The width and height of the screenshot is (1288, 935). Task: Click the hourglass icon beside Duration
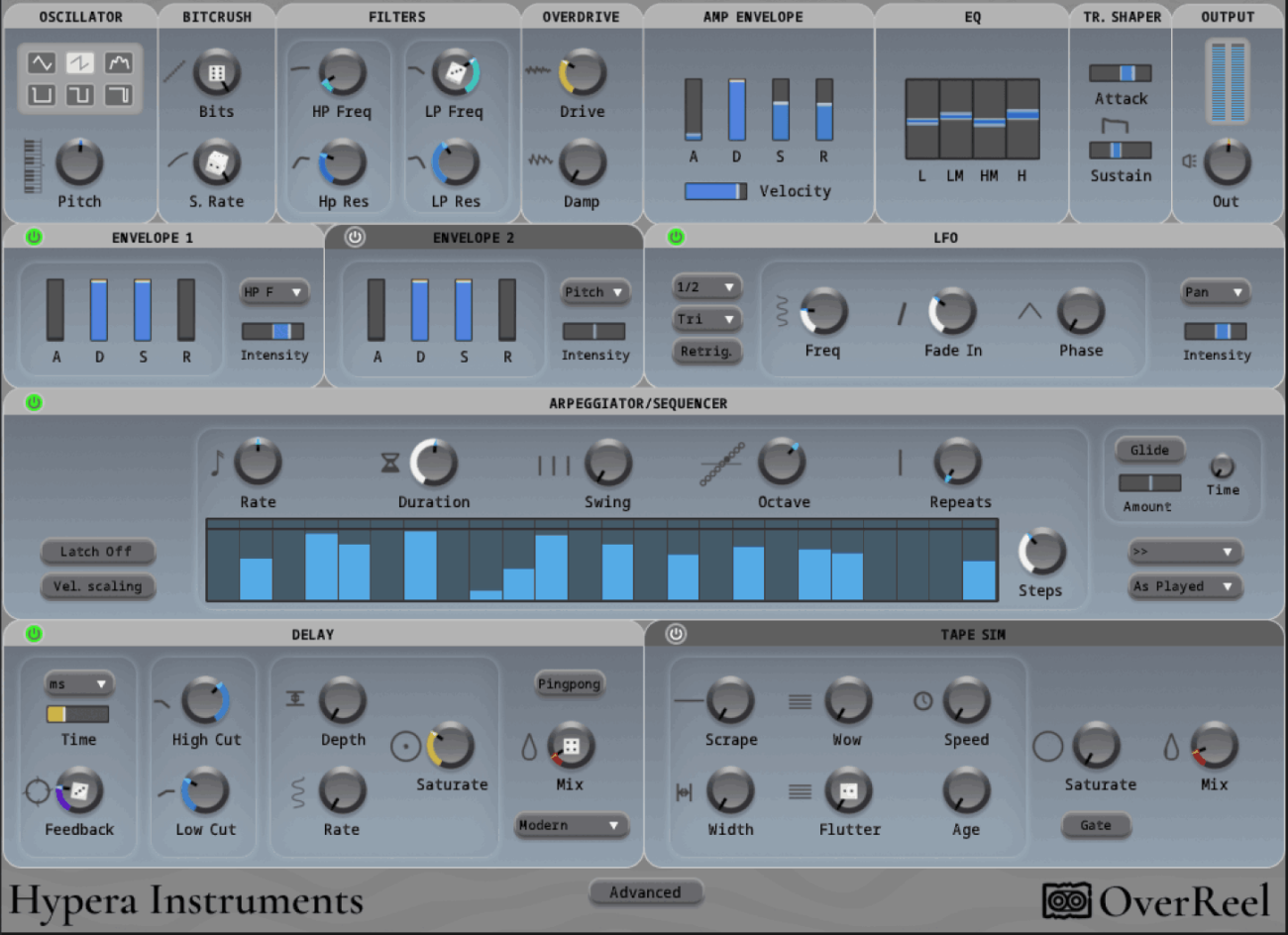click(390, 463)
